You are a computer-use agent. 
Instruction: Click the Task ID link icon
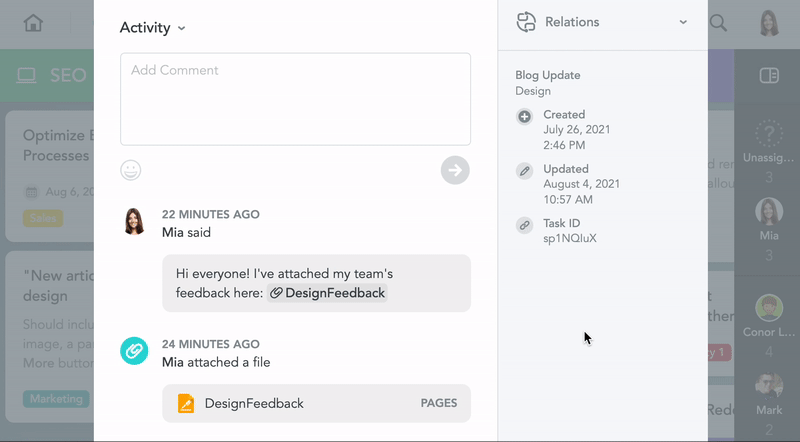[524, 225]
